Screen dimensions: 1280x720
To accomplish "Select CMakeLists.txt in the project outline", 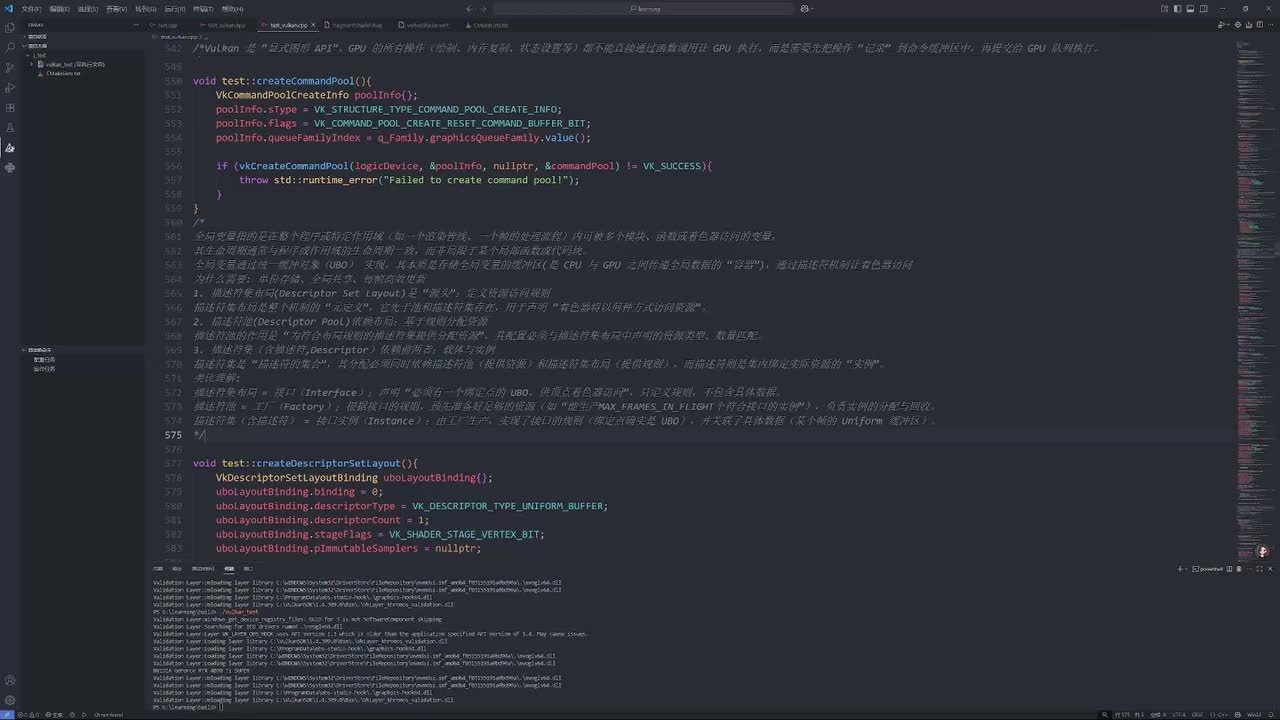I will (x=63, y=73).
